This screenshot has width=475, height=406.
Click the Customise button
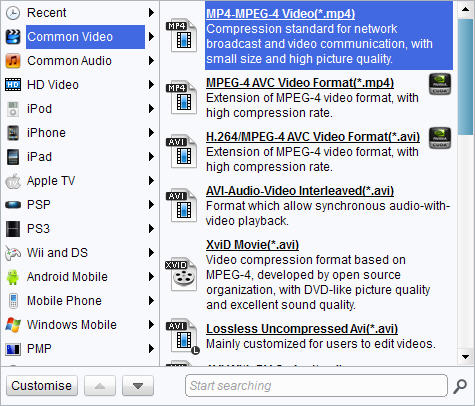point(42,386)
